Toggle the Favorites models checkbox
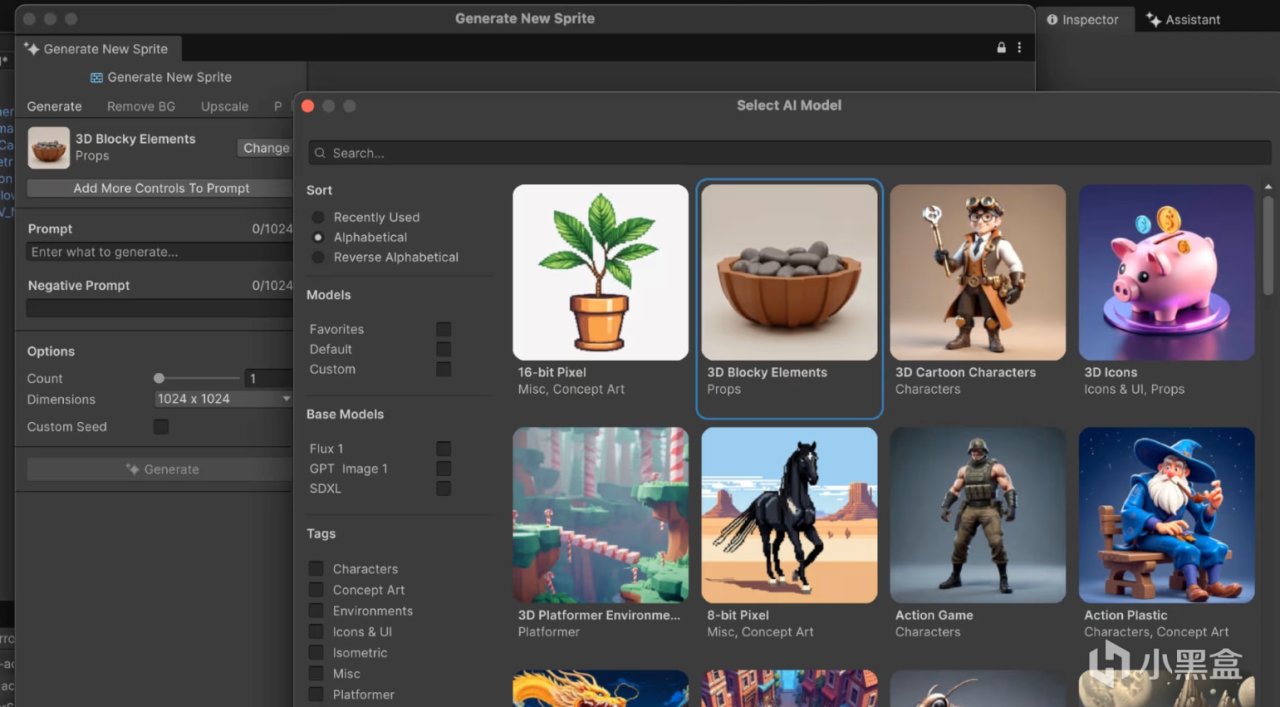The image size is (1280, 707). pos(443,329)
